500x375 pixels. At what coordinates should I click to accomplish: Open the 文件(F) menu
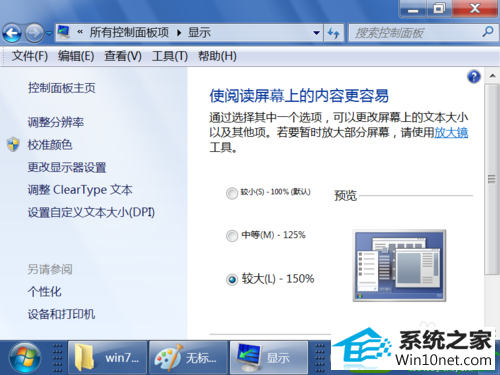[30, 56]
